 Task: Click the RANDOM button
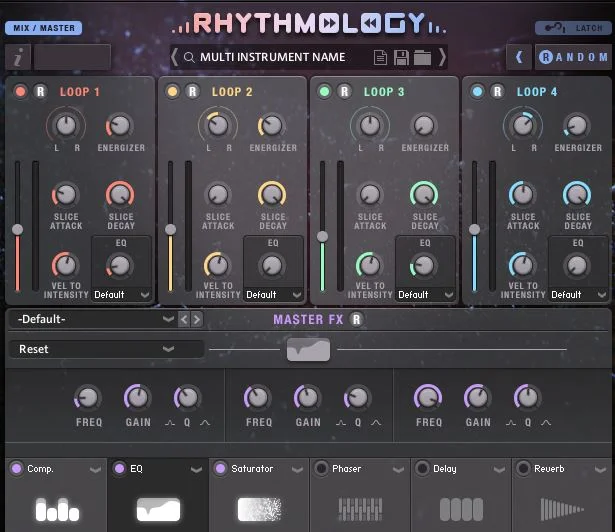[573, 57]
